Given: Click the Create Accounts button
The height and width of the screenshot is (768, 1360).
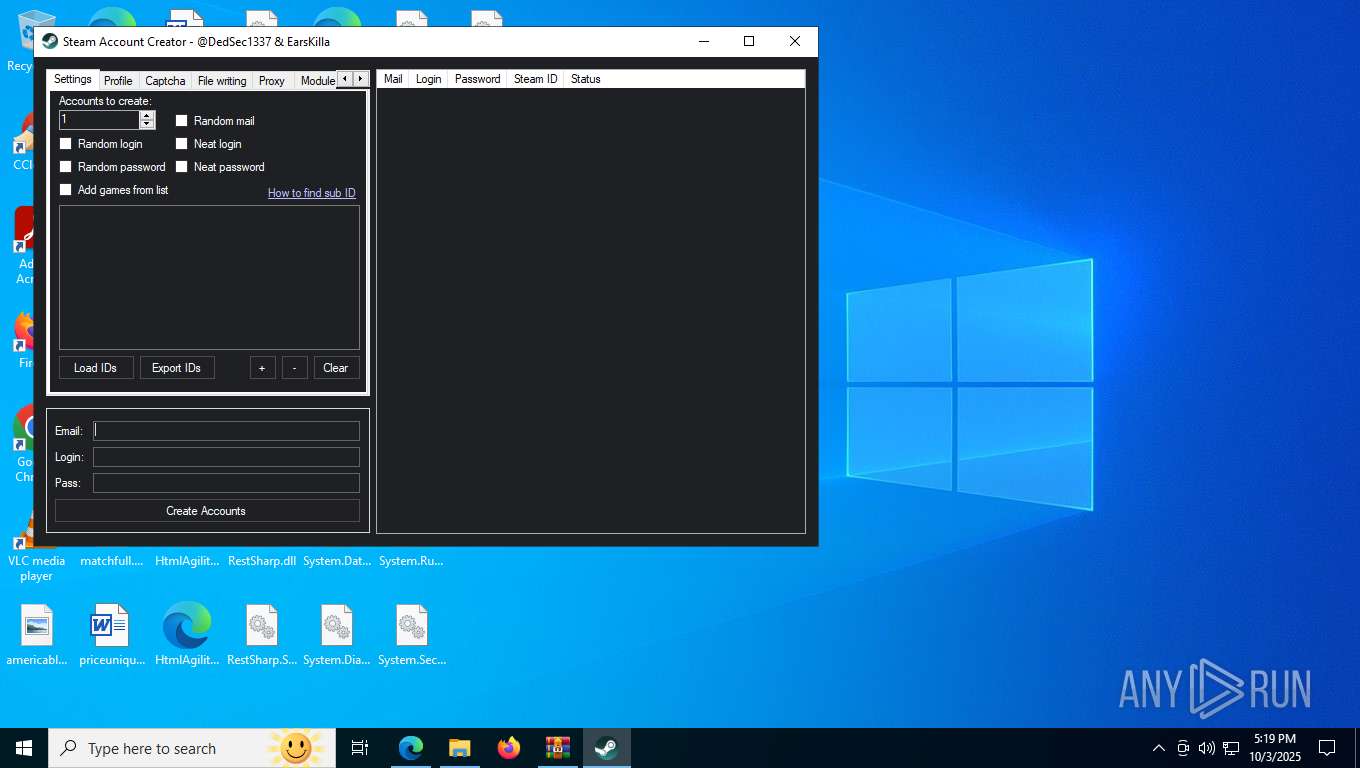Looking at the screenshot, I should 207,511.
